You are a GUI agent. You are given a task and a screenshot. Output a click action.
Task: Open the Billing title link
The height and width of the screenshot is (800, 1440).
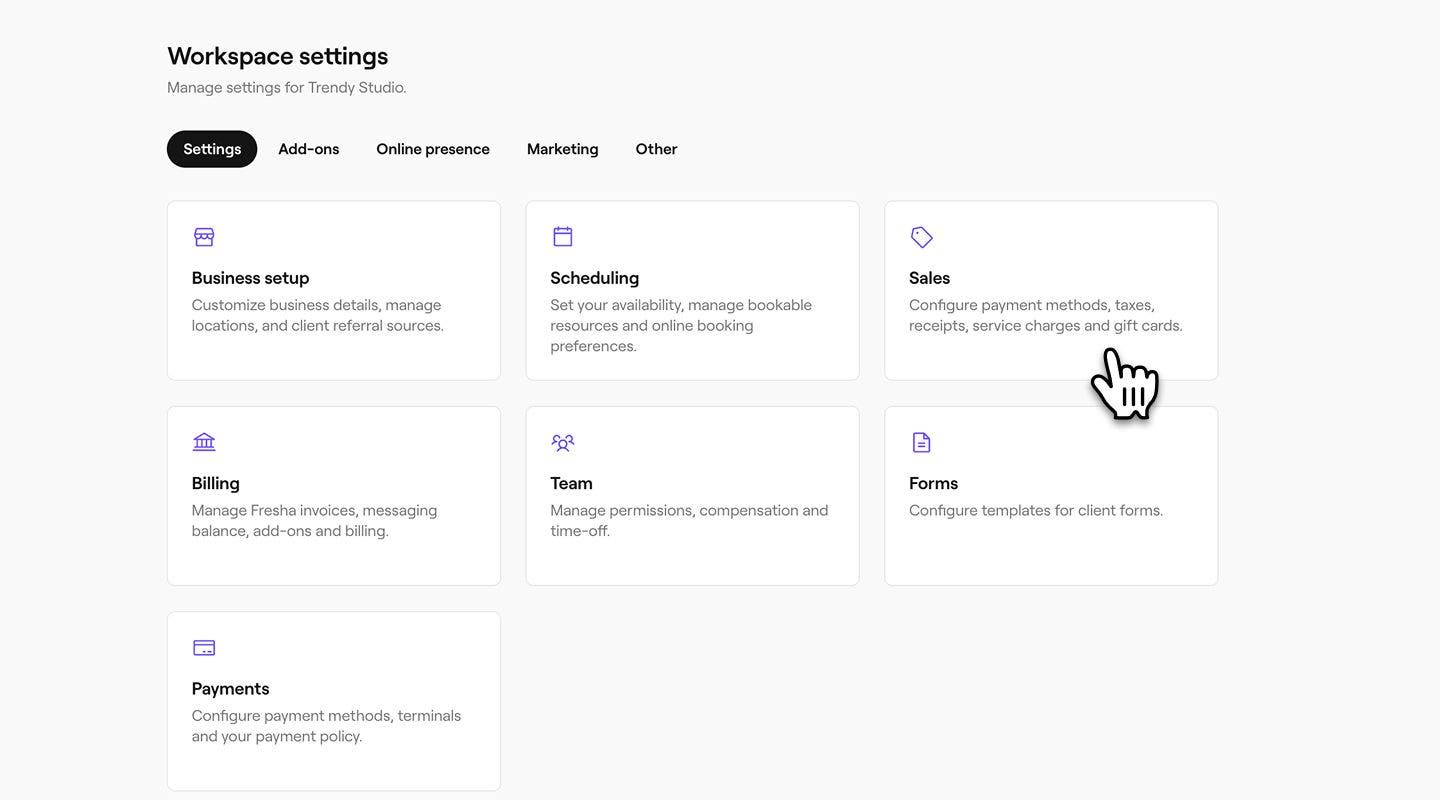coord(216,483)
